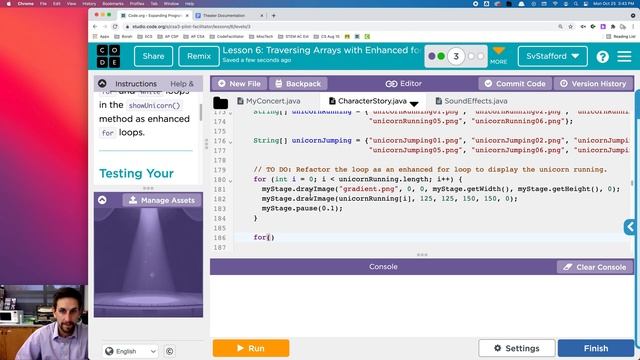Open CharacterStory.java tab dropdown arrow
This screenshot has width=640, height=360.
tap(414, 104)
